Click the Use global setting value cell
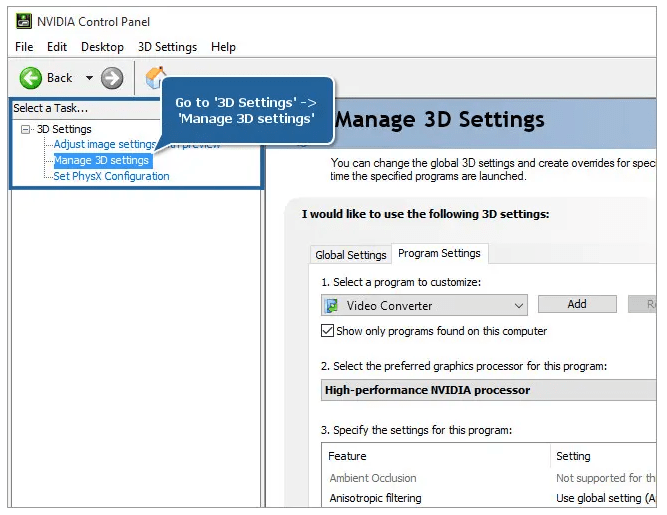 (x=606, y=498)
